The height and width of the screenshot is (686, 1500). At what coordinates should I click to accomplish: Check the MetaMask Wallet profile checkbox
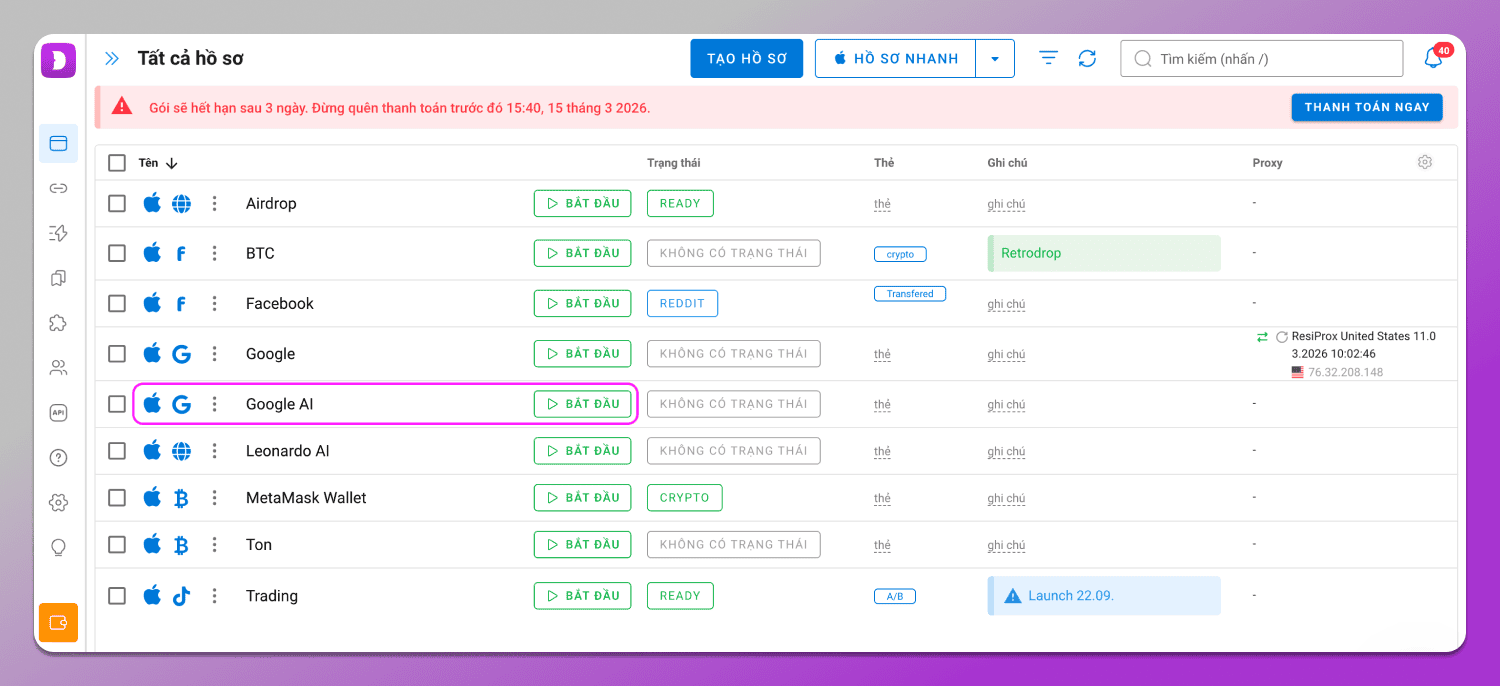tap(117, 498)
